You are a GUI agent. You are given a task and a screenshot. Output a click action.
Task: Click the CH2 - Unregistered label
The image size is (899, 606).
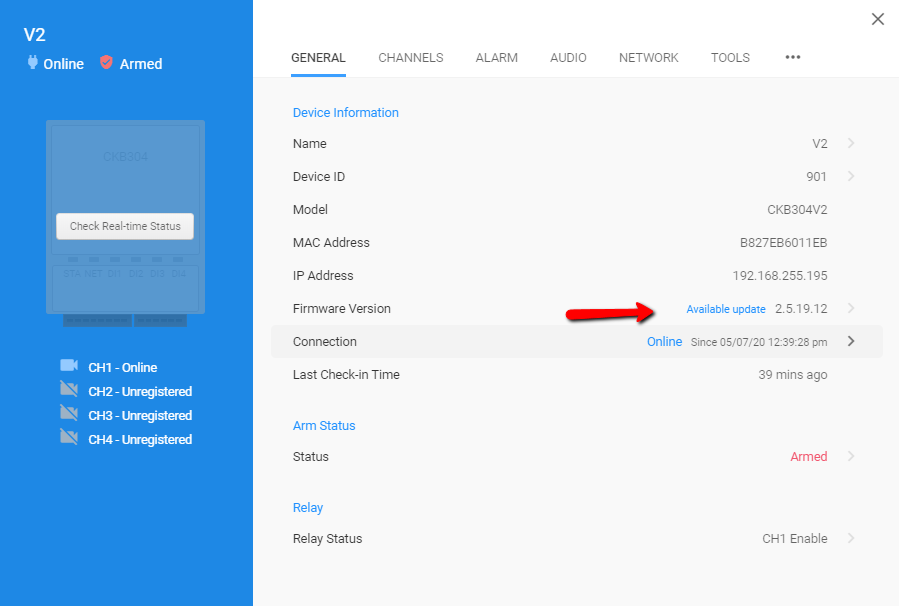(x=140, y=392)
